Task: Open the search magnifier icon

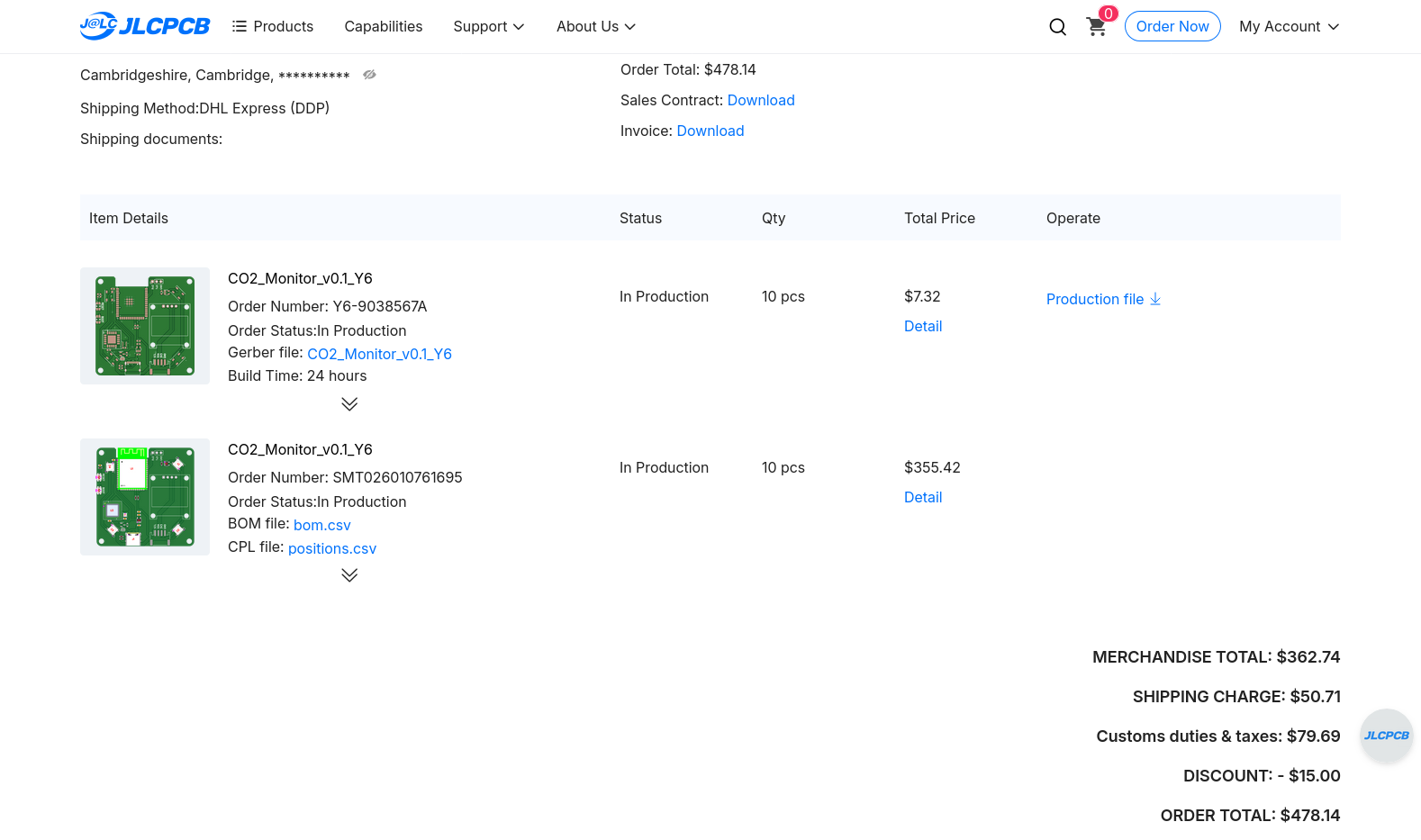Action: coord(1057,27)
